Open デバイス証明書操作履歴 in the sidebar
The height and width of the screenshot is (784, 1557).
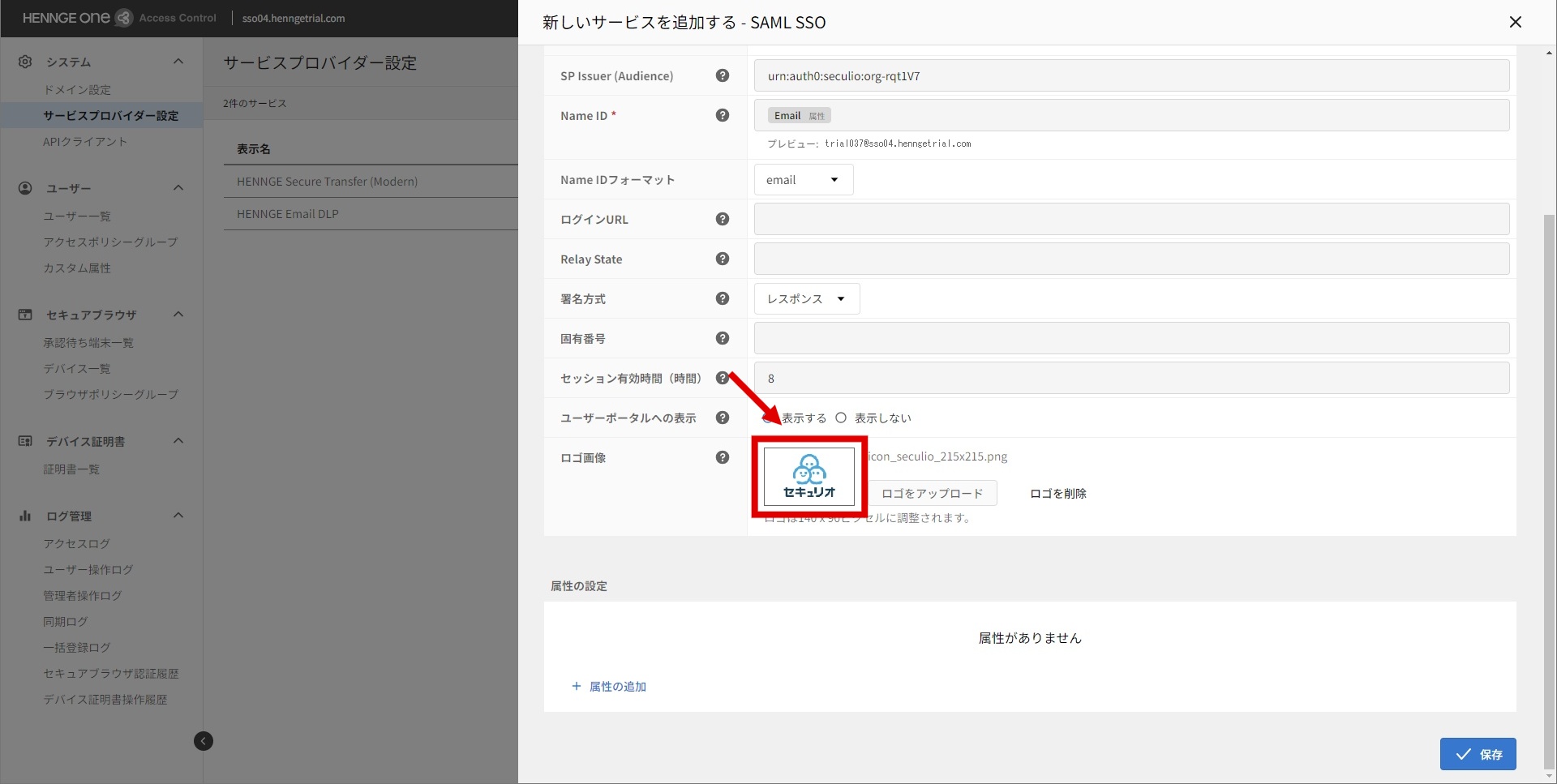tap(105, 700)
